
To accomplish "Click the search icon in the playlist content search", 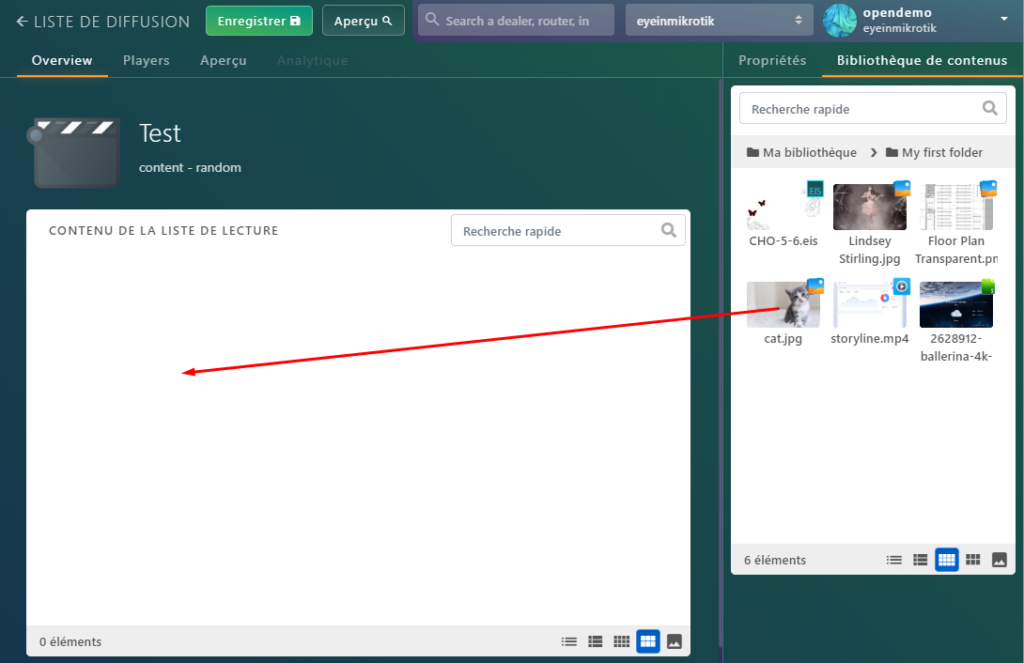I will click(x=669, y=231).
